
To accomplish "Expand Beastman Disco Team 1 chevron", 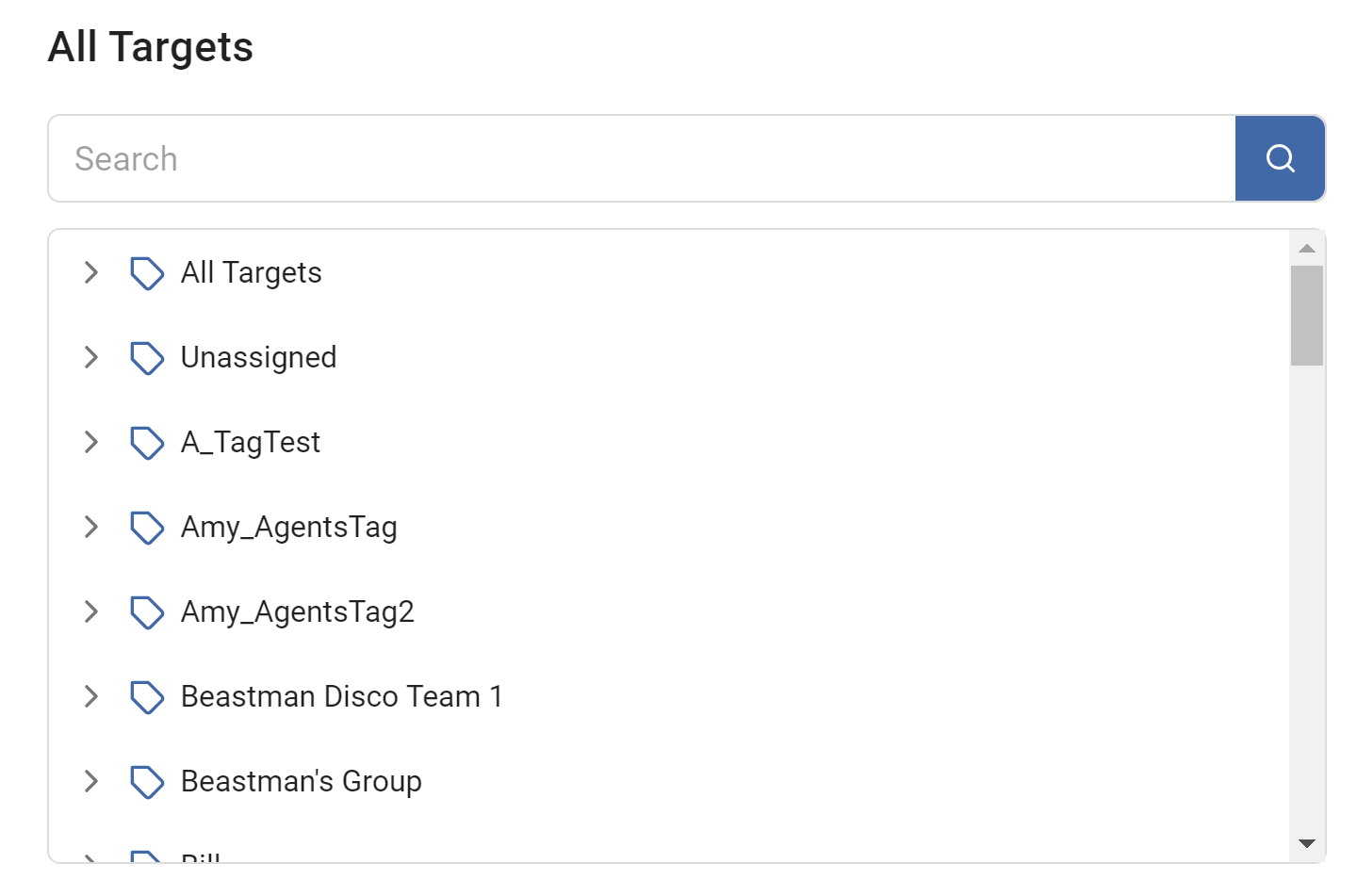I will [x=91, y=697].
